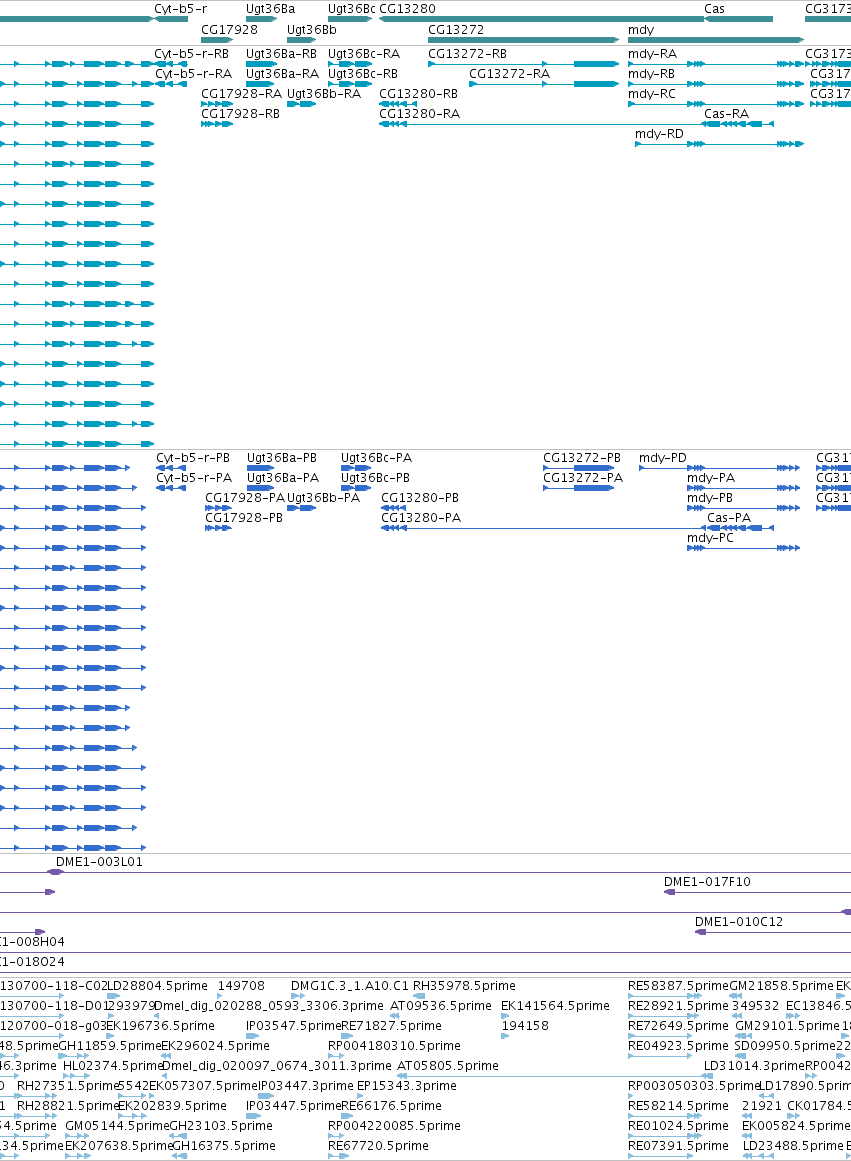Click protein CG17928-PB
851x1161 pixels.
[244, 518]
